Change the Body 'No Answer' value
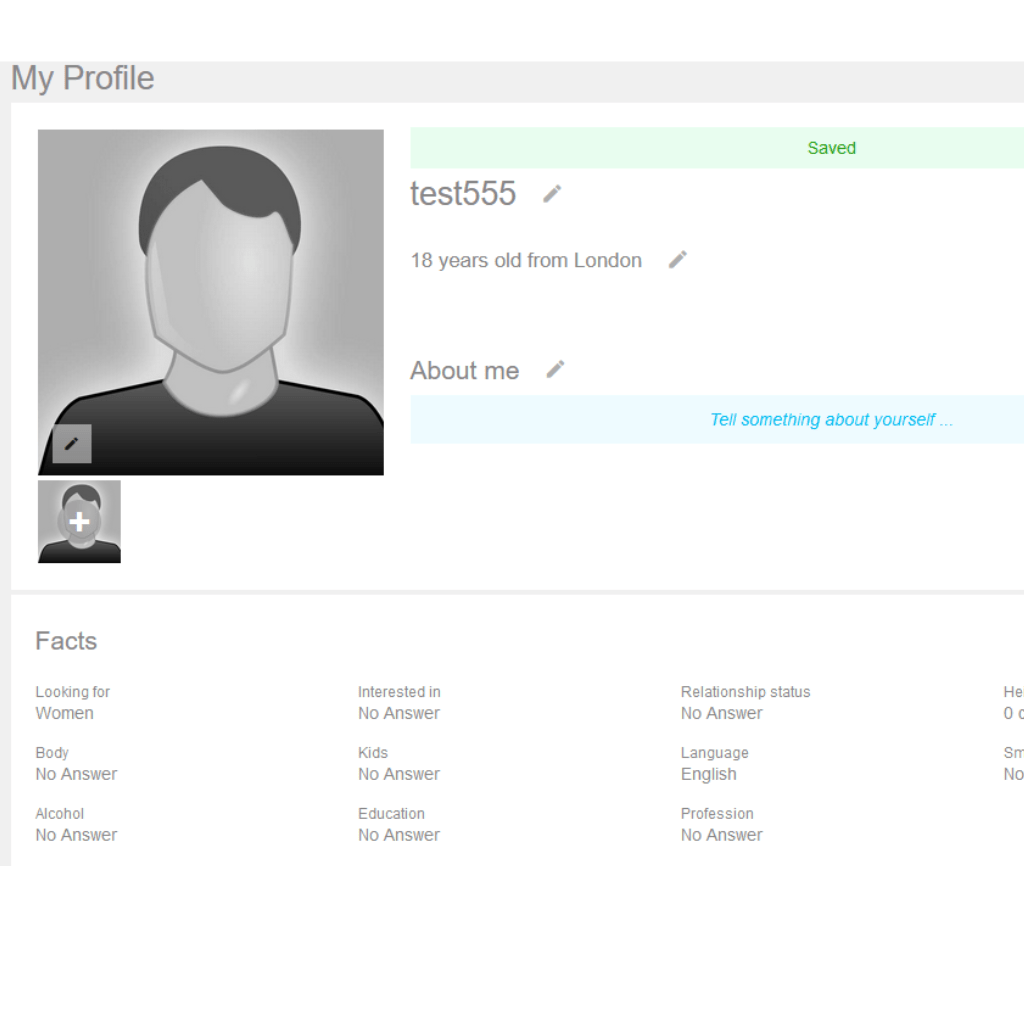Image resolution: width=1024 pixels, height=1024 pixels. (76, 774)
